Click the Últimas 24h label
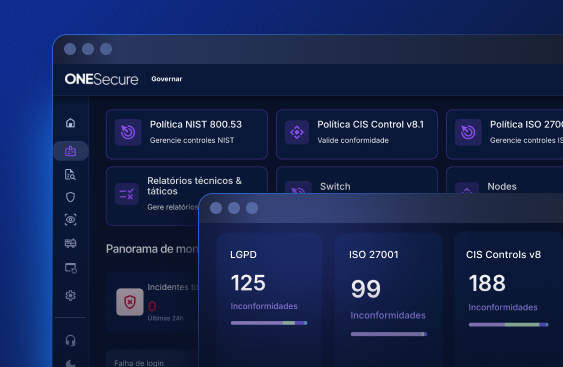Image resolution: width=563 pixels, height=367 pixels. point(166,318)
